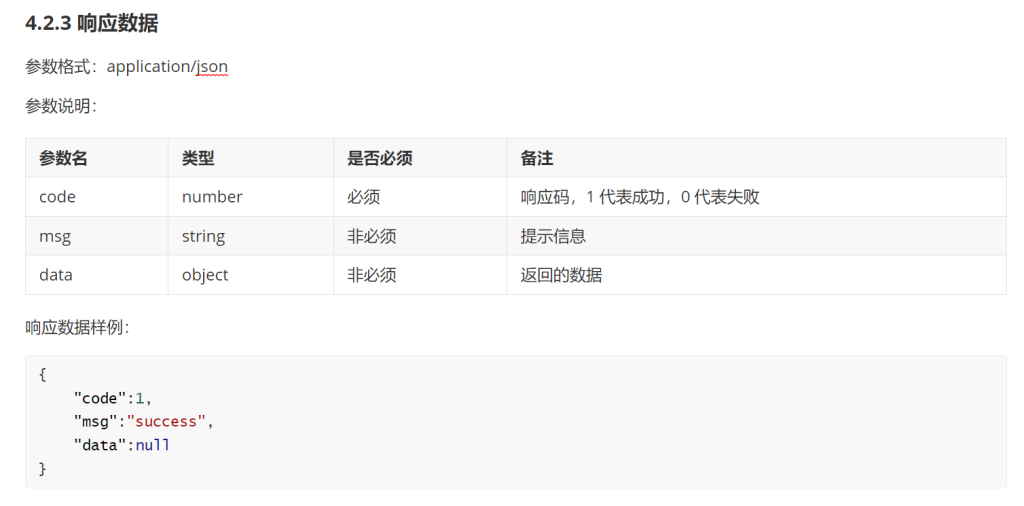This screenshot has height=506, width=1024.
Task: Click the "msg" cell in the parameter table
Action: pyautogui.click(x=55, y=236)
